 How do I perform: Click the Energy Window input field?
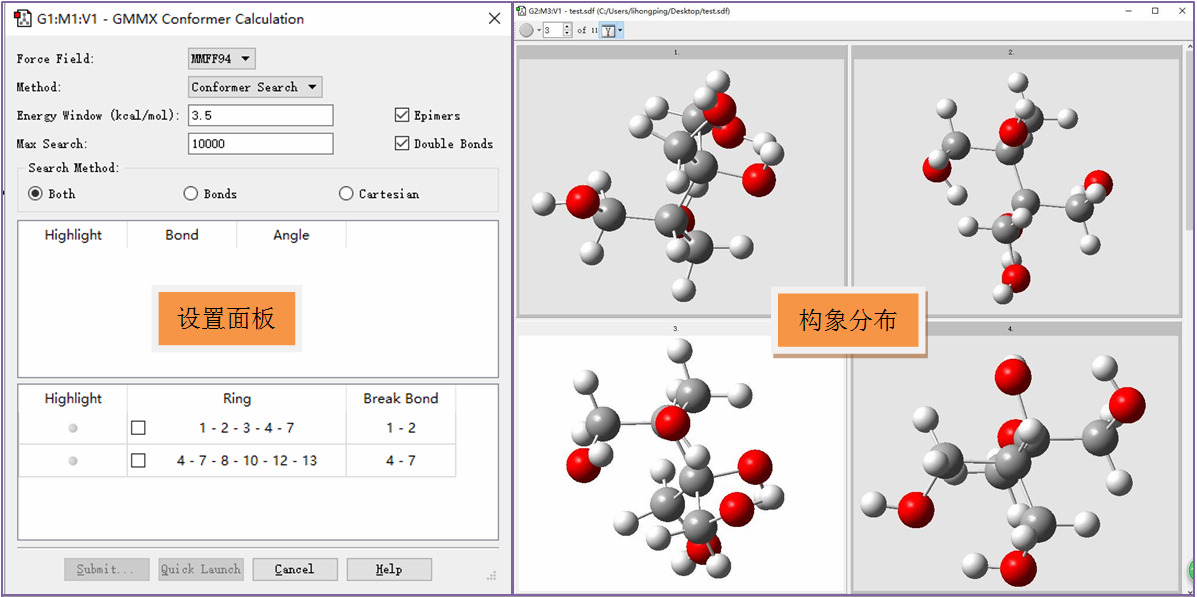click(x=260, y=116)
